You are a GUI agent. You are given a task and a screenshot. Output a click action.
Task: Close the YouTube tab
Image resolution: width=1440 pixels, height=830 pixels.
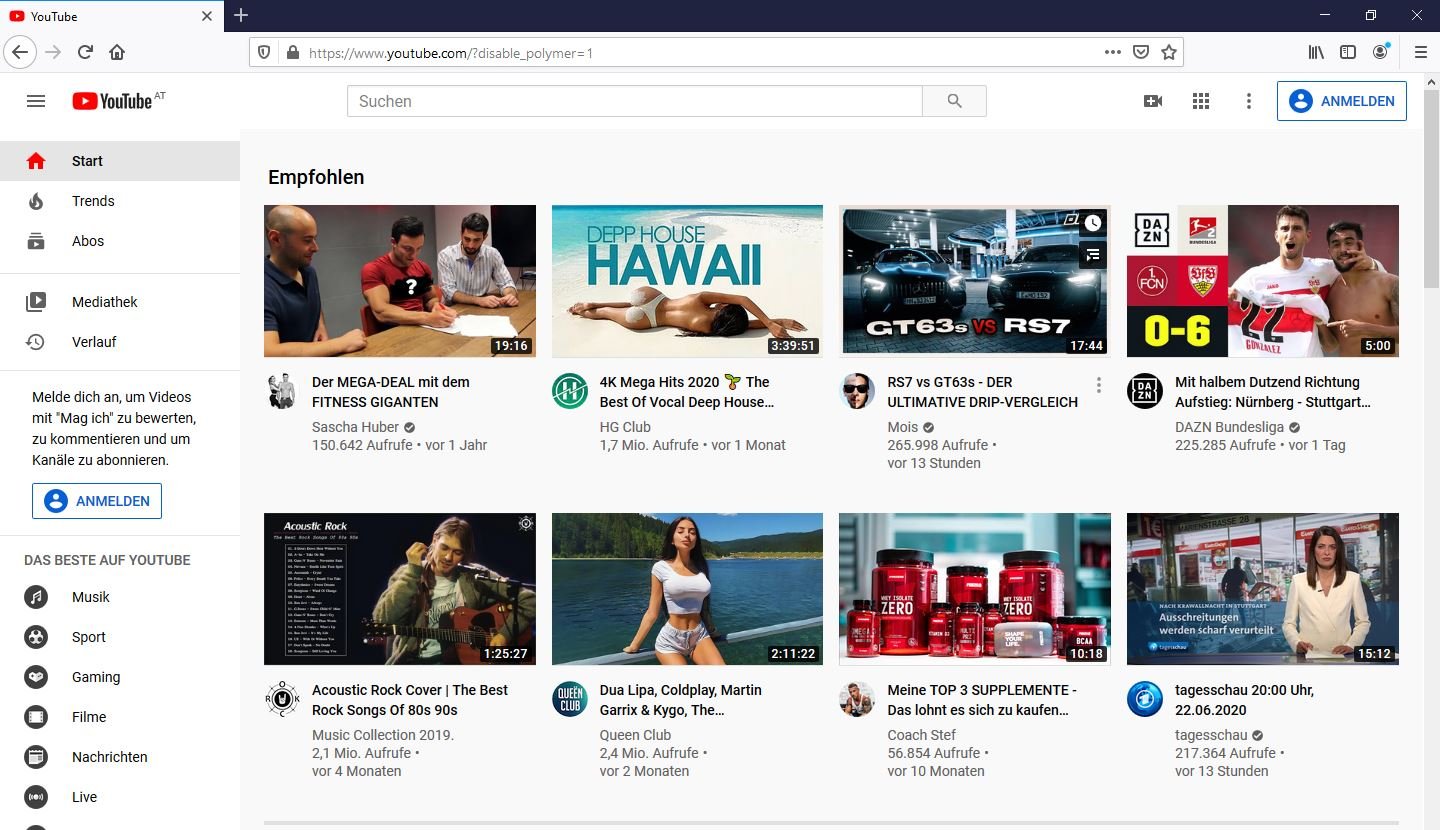[x=207, y=16]
